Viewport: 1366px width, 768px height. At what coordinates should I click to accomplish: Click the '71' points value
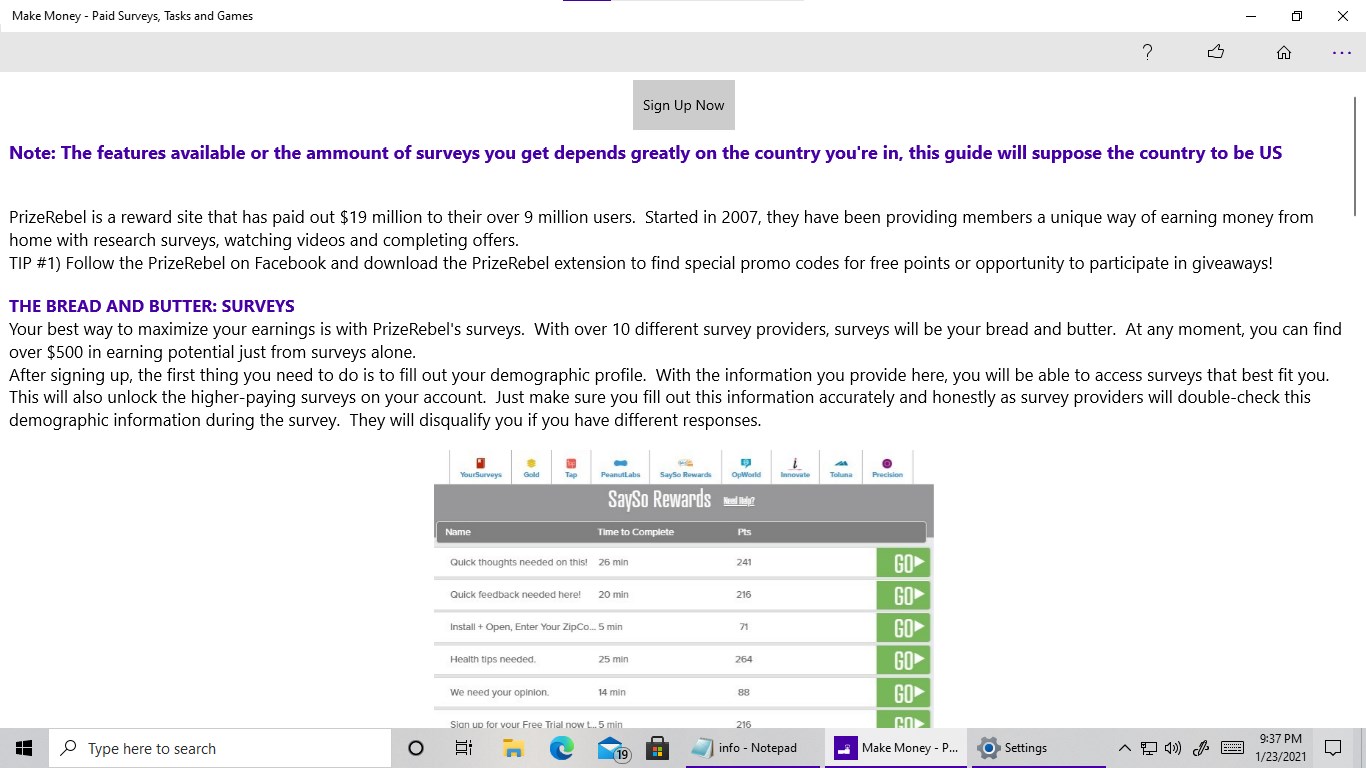click(x=743, y=627)
